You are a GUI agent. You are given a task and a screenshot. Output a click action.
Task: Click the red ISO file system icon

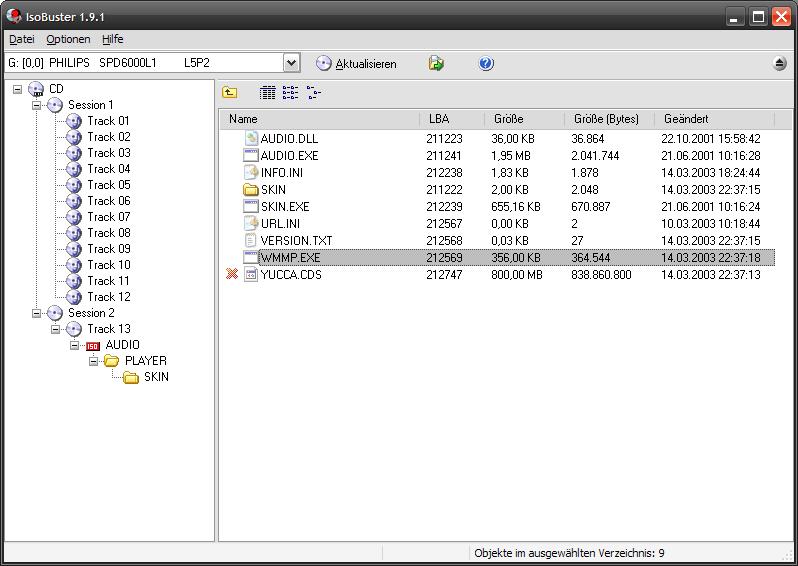pyautogui.click(x=93, y=346)
